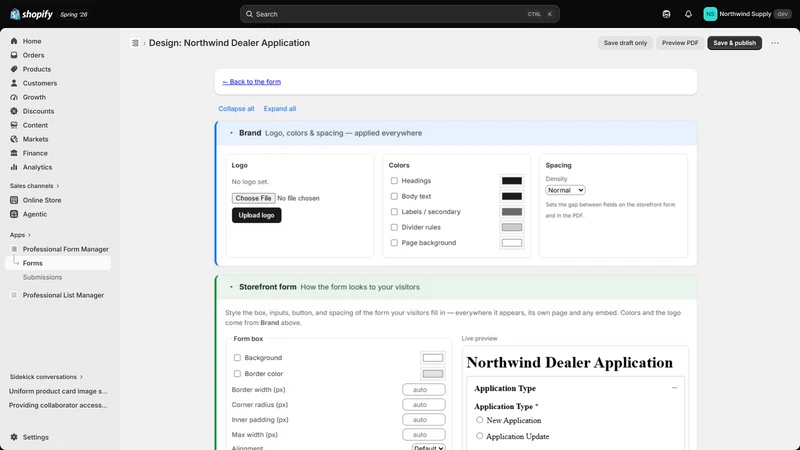Click the Northwind Supply avatar
Screen dimensions: 800x450
pyautogui.click(x=710, y=14)
